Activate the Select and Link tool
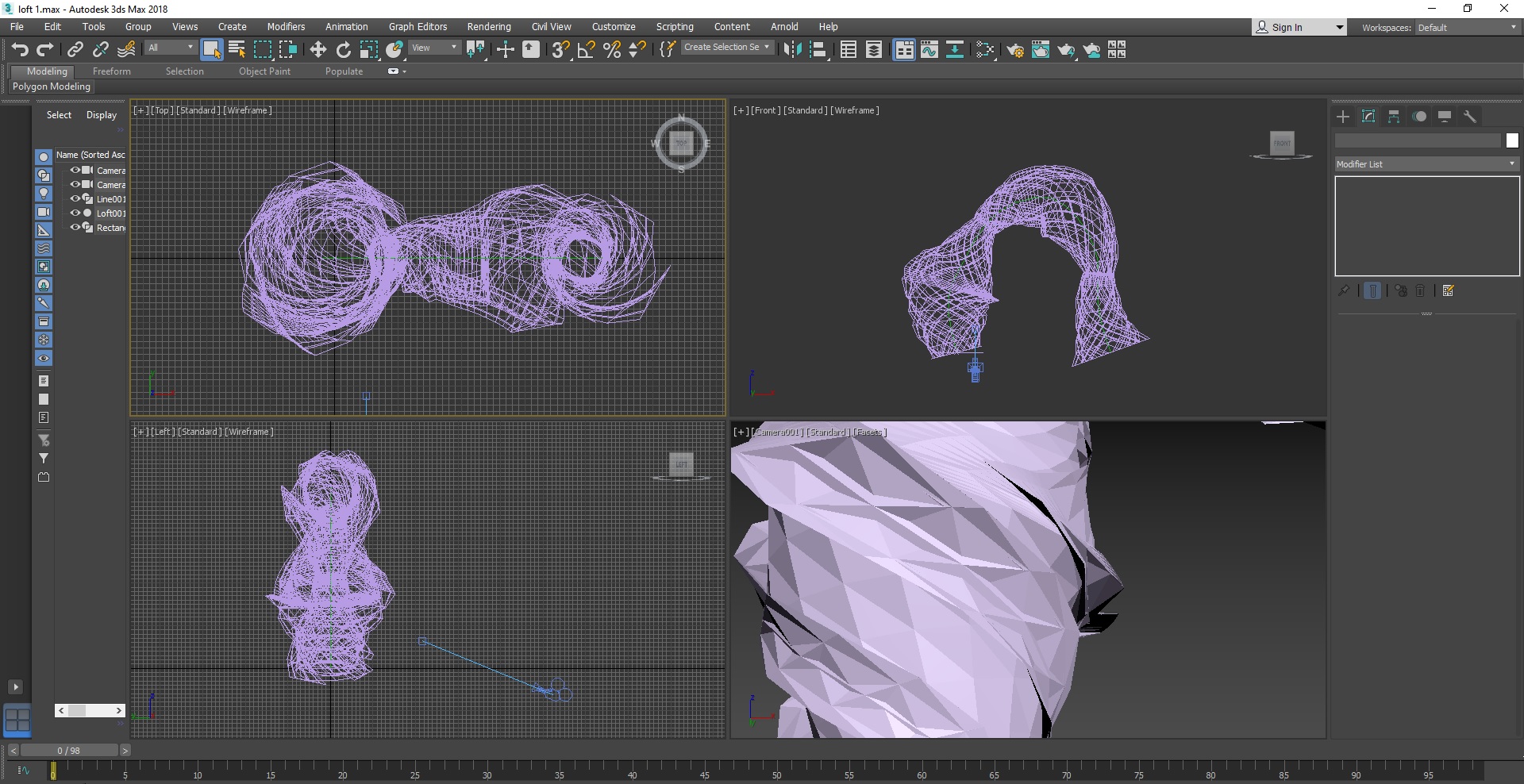 pos(75,50)
